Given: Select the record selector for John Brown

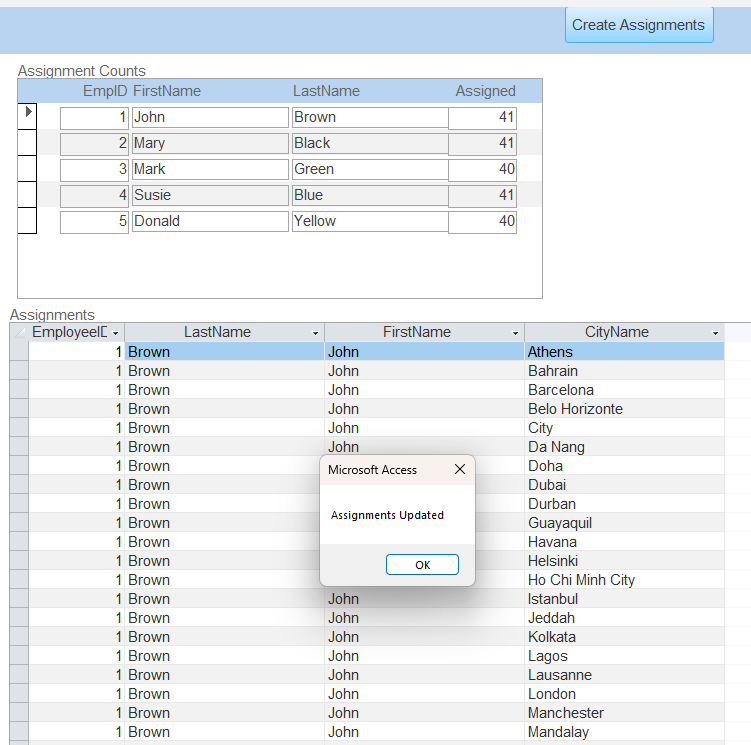Looking at the screenshot, I should (27, 116).
